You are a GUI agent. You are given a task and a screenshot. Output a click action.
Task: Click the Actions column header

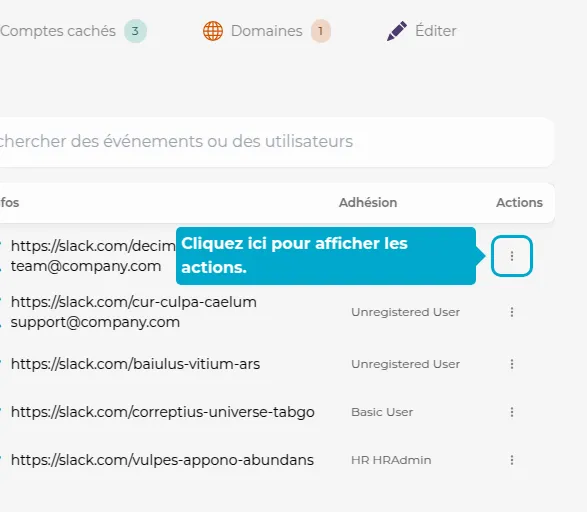point(519,202)
